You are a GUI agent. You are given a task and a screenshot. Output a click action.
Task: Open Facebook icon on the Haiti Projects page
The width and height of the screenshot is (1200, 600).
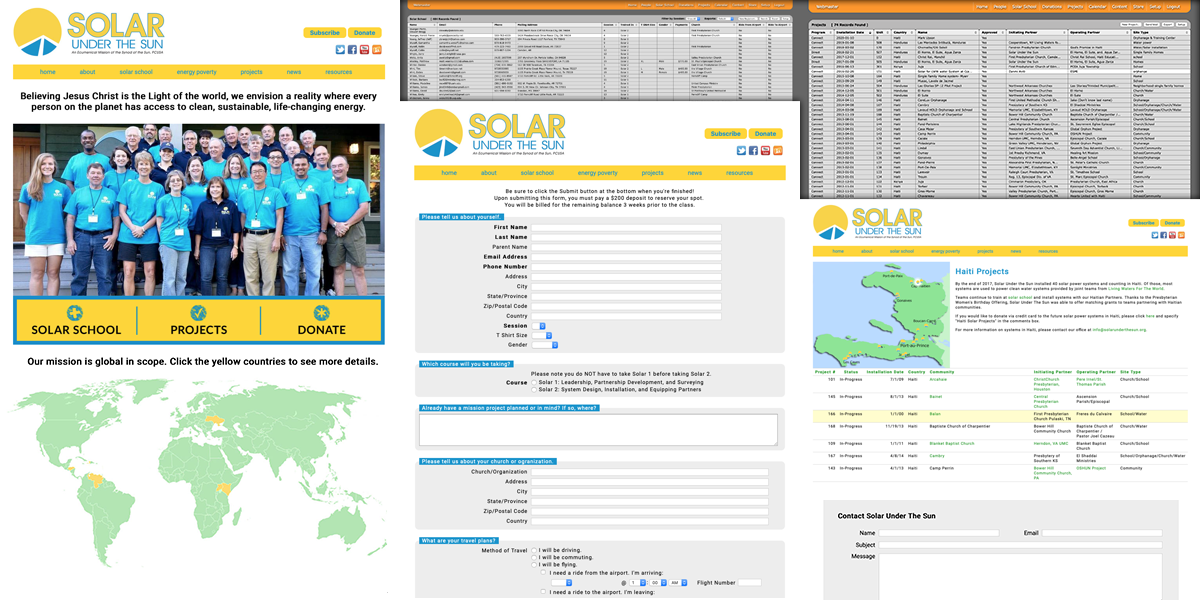pos(1164,235)
